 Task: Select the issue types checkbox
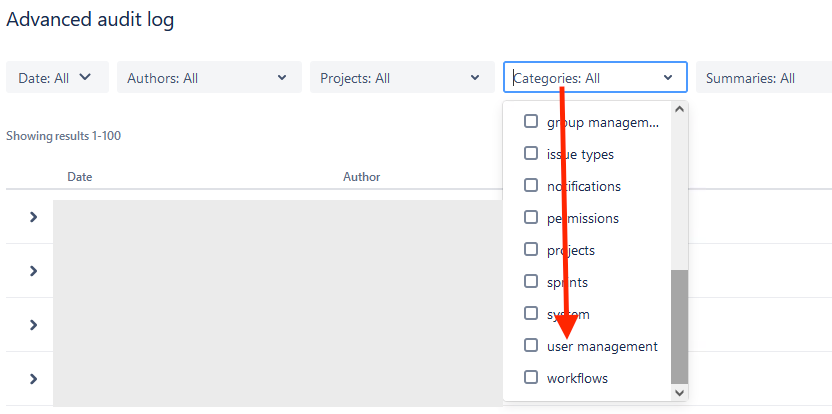coord(531,154)
